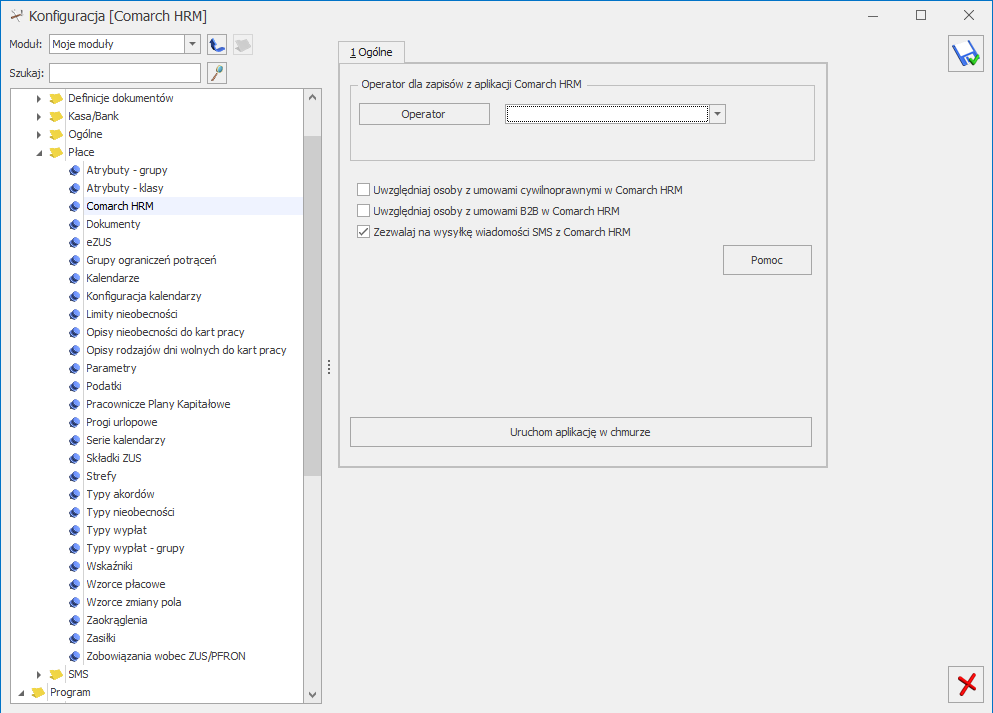Select Grupy ograniczeń potrąceń

click(151, 260)
